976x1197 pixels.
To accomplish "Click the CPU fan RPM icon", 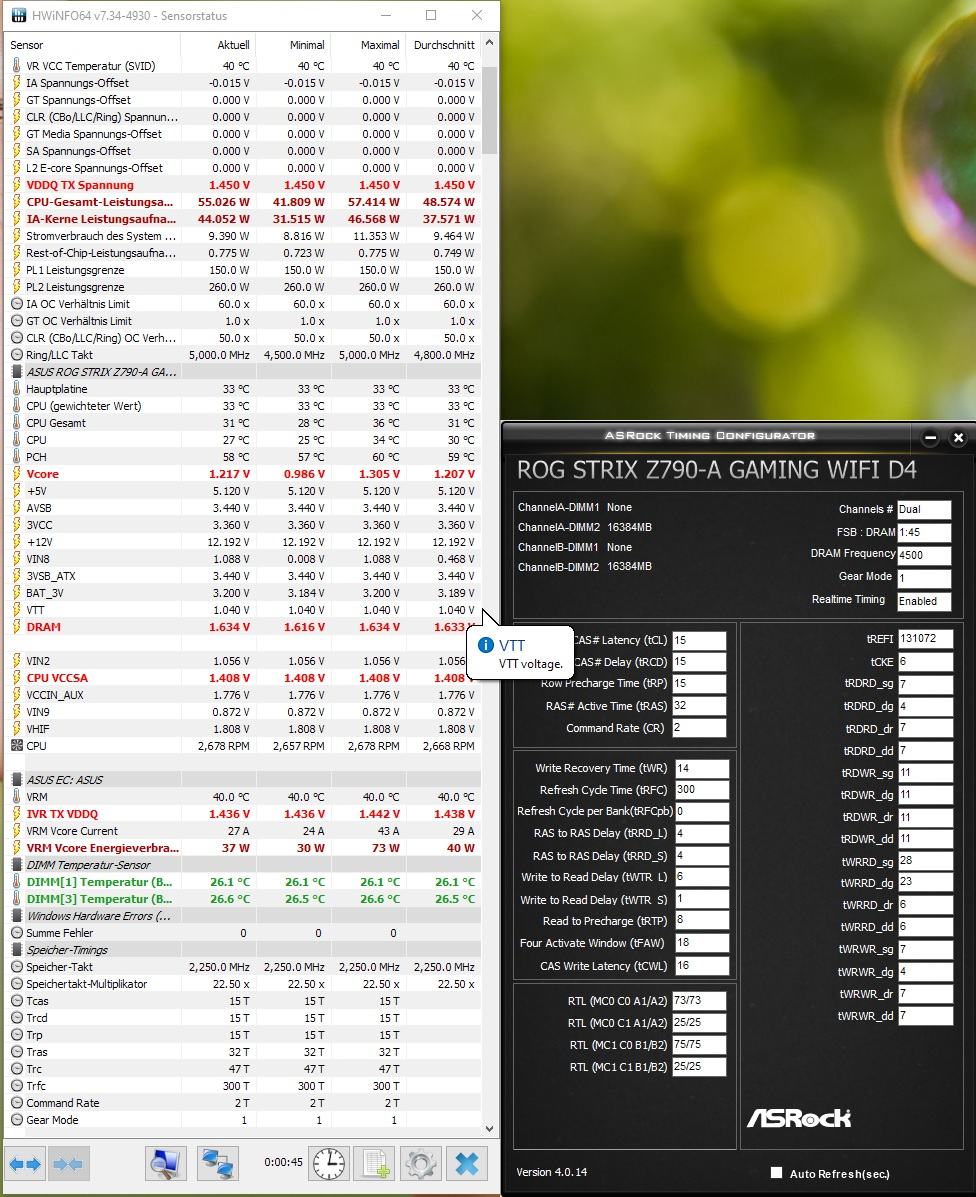I will pos(17,746).
